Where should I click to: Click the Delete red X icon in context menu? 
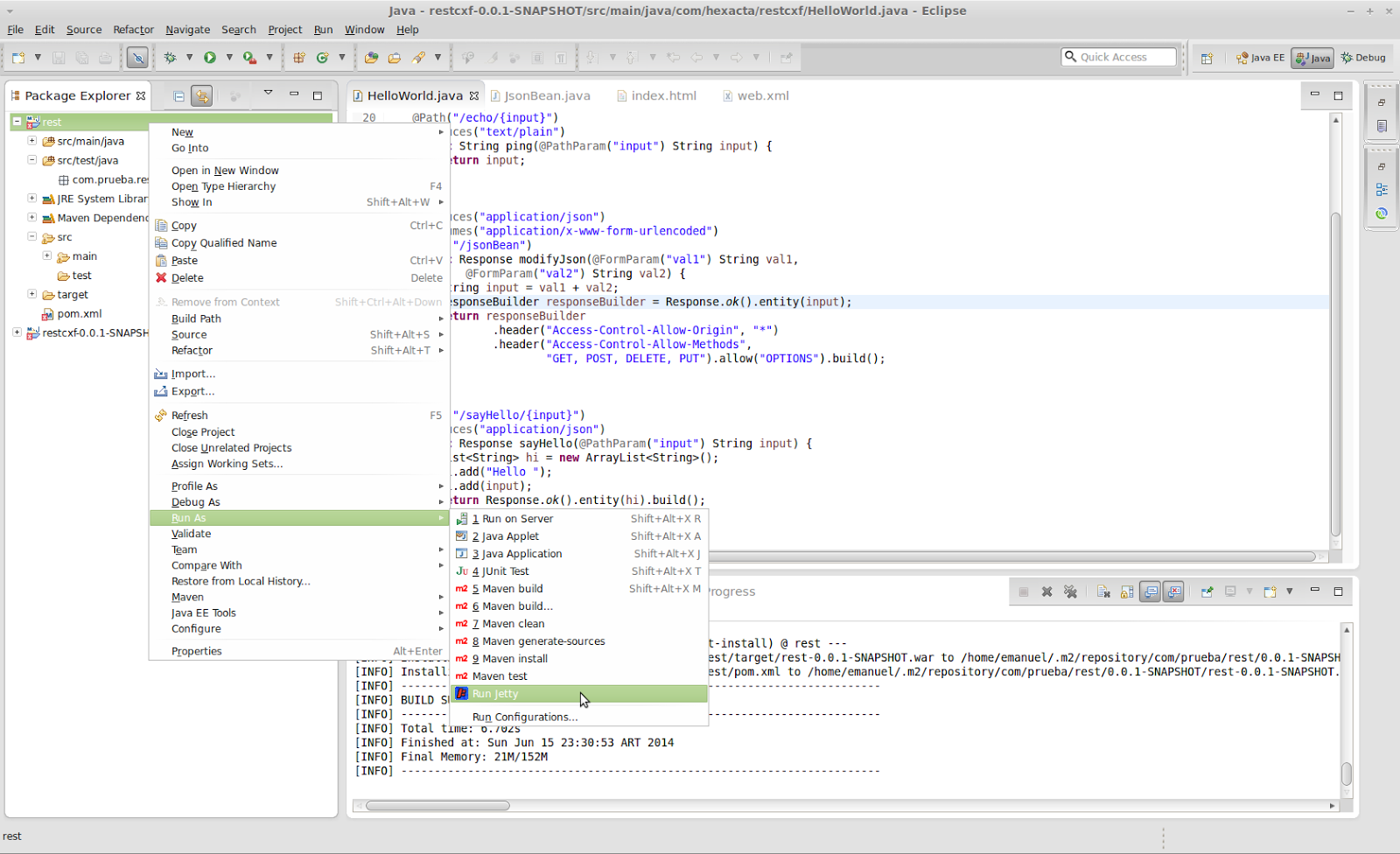click(161, 277)
